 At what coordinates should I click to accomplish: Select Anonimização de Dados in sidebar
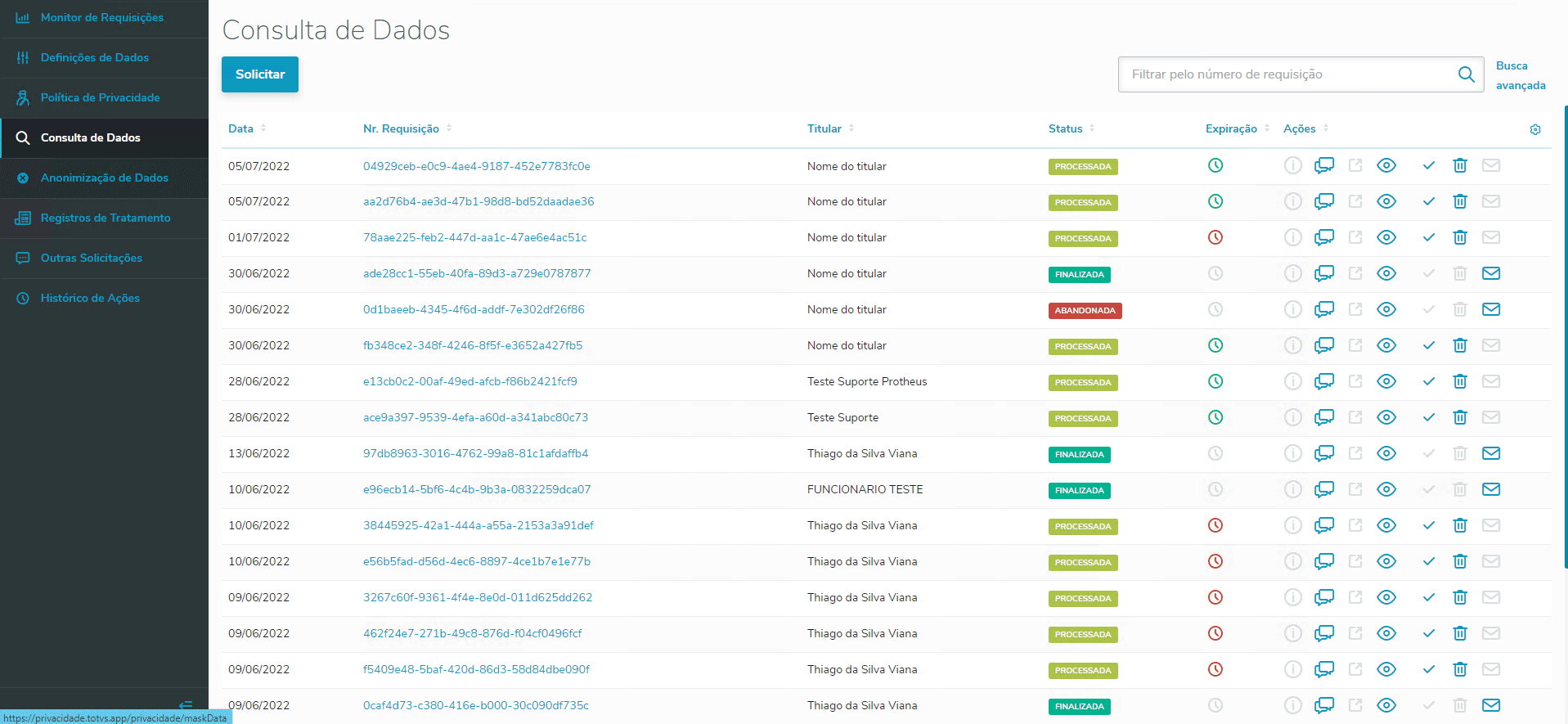tap(104, 178)
